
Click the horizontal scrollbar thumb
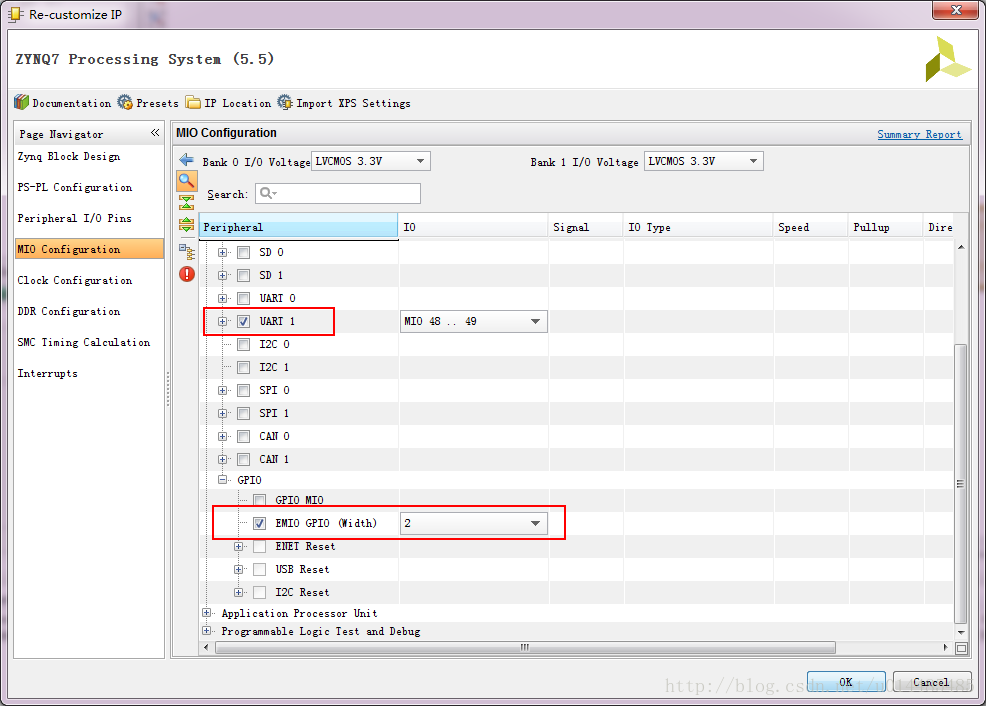[525, 648]
